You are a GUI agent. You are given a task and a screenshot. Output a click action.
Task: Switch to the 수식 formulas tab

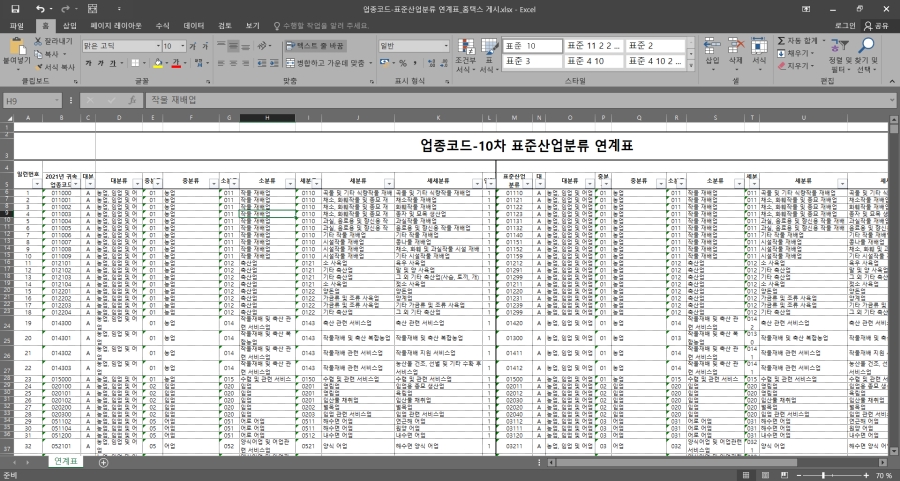(162, 26)
